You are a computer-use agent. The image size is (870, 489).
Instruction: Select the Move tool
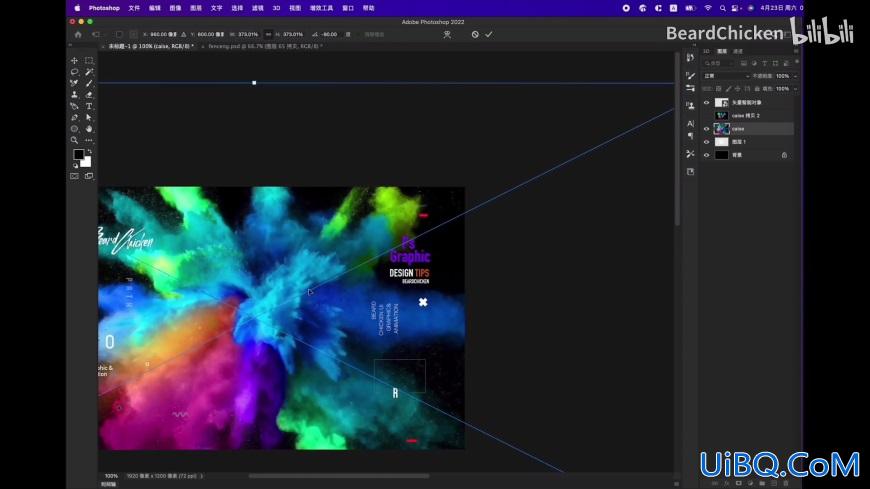[x=74, y=61]
